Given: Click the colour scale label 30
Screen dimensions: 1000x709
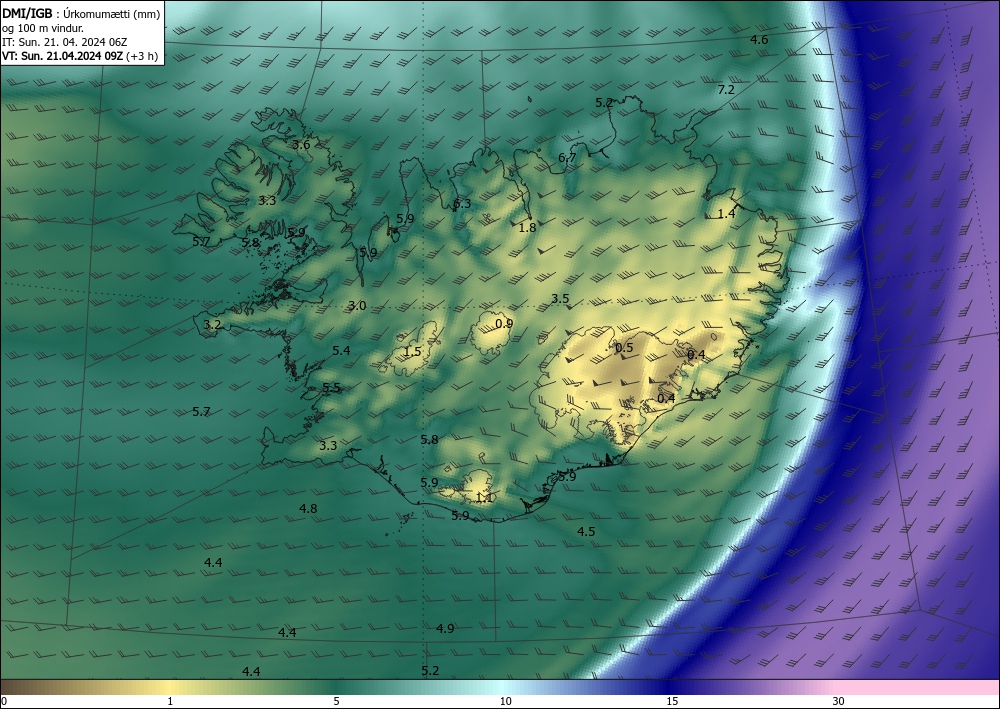Looking at the screenshot, I should pyautogui.click(x=838, y=701).
